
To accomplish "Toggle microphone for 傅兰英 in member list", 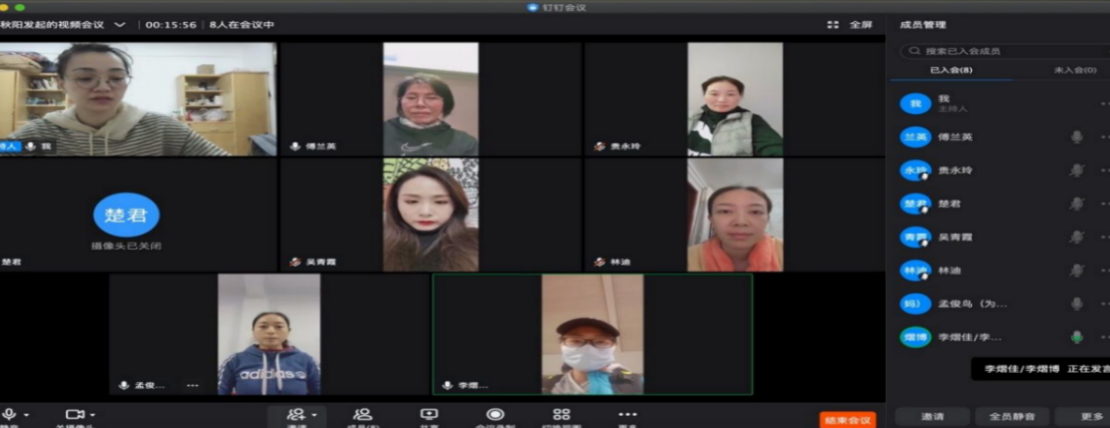I will click(x=1077, y=136).
